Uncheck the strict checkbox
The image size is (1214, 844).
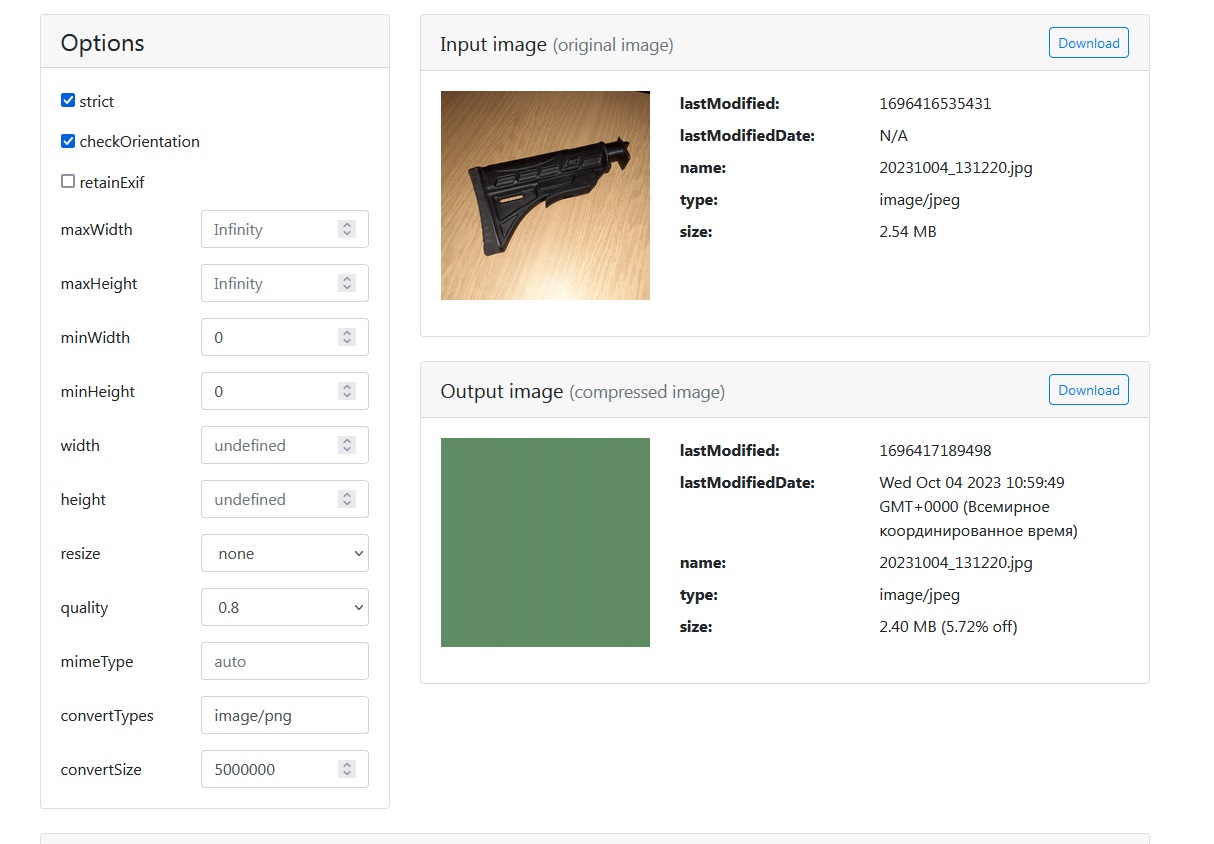pyautogui.click(x=68, y=101)
